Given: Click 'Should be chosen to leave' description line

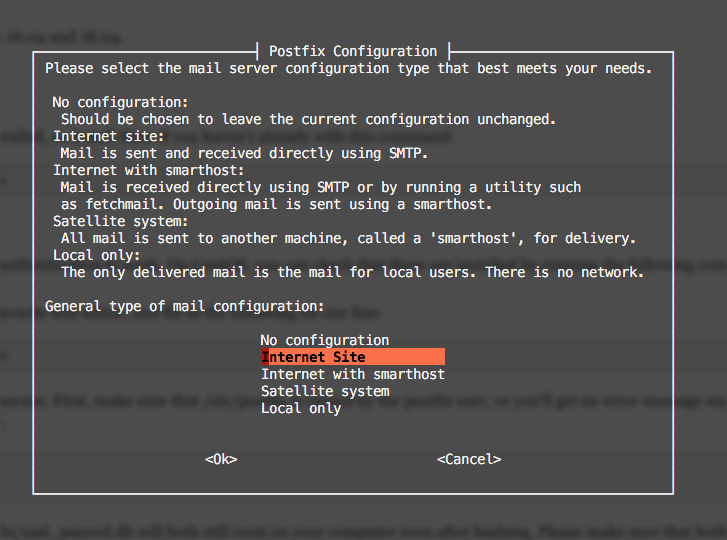Looking at the screenshot, I should pos(308,120).
